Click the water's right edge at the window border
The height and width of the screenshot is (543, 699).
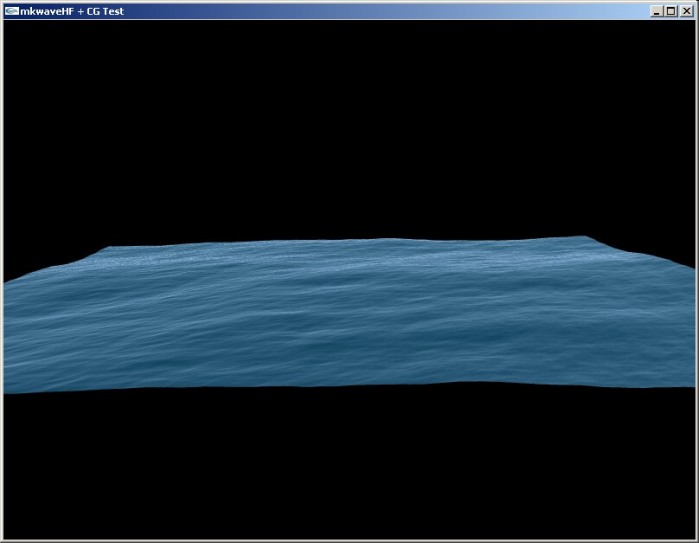click(692, 325)
